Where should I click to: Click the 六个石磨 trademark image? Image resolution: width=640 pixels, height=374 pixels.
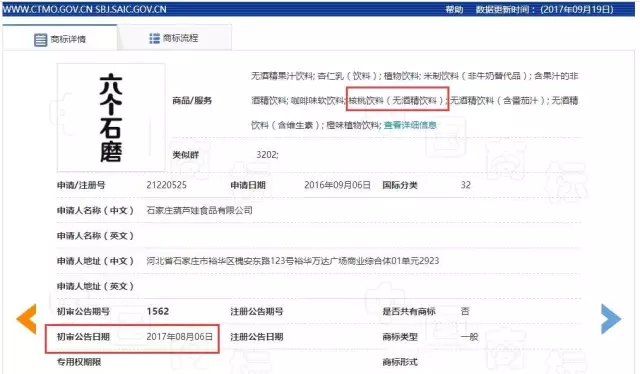[111, 117]
